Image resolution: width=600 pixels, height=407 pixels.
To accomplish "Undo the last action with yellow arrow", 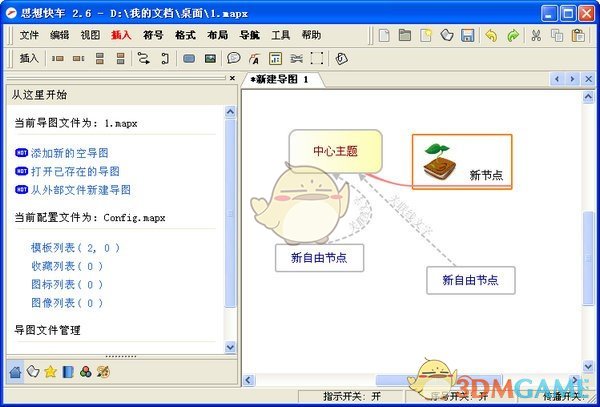I will pos(491,36).
